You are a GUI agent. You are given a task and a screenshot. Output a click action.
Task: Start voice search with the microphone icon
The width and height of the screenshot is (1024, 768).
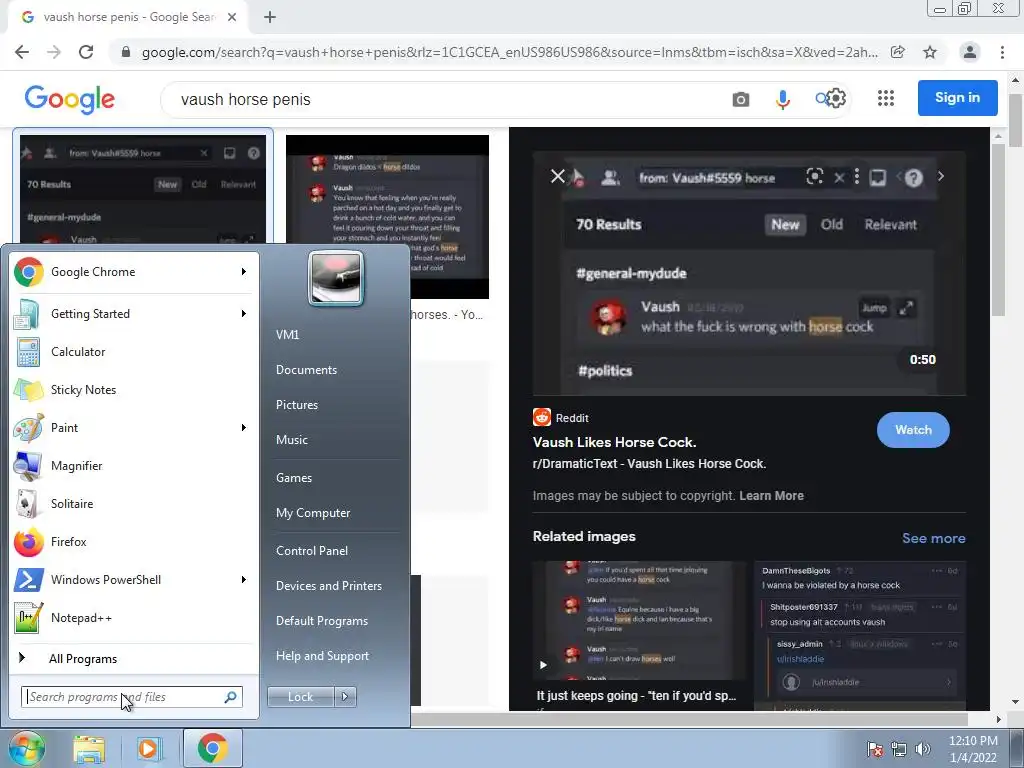[782, 99]
